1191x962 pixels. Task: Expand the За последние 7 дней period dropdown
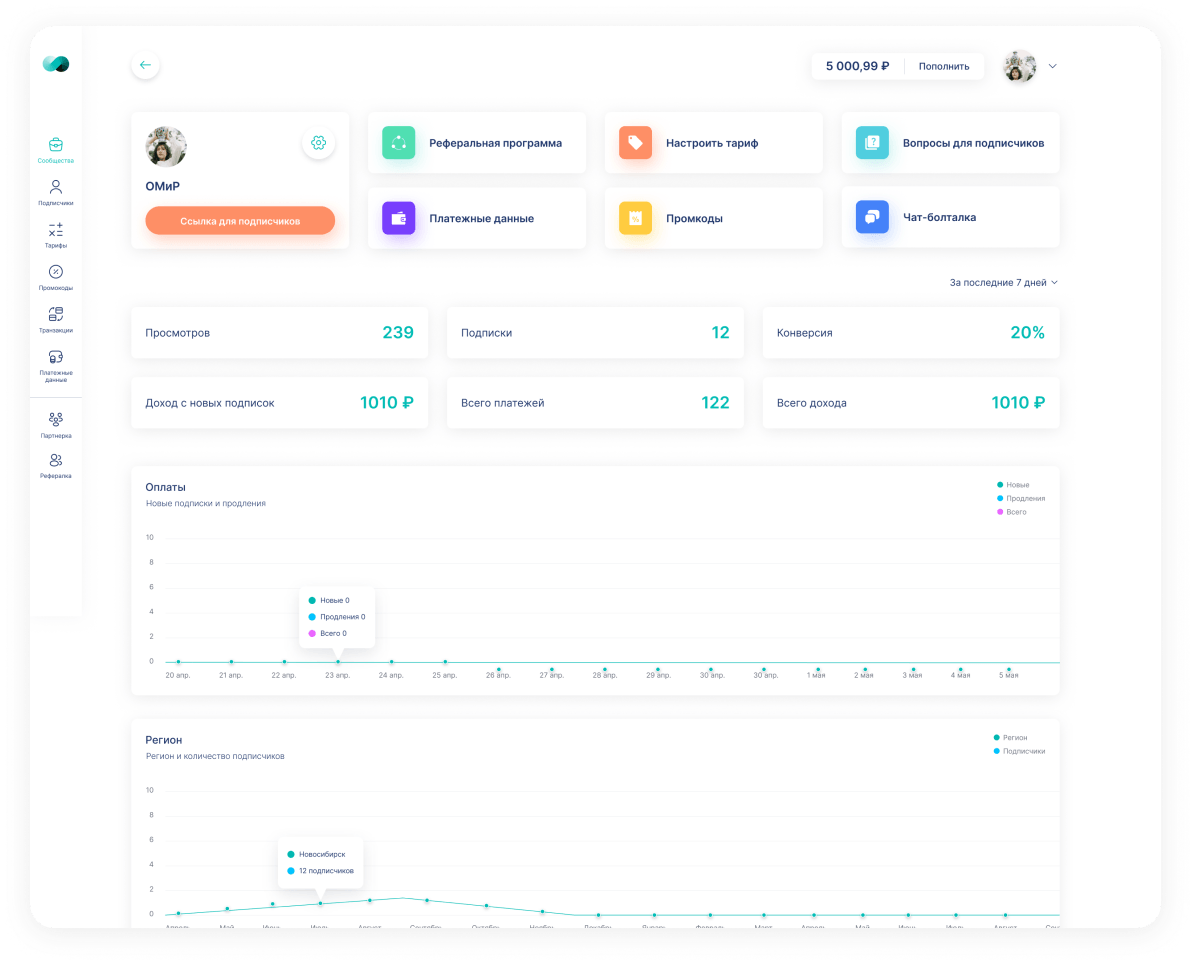point(1003,282)
